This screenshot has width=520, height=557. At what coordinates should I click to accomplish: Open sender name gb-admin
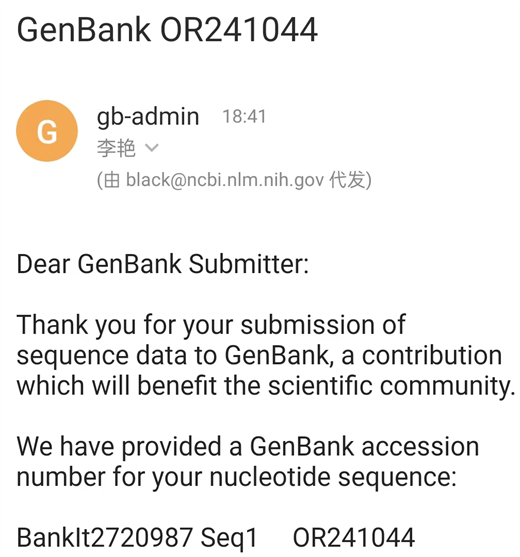(x=148, y=117)
